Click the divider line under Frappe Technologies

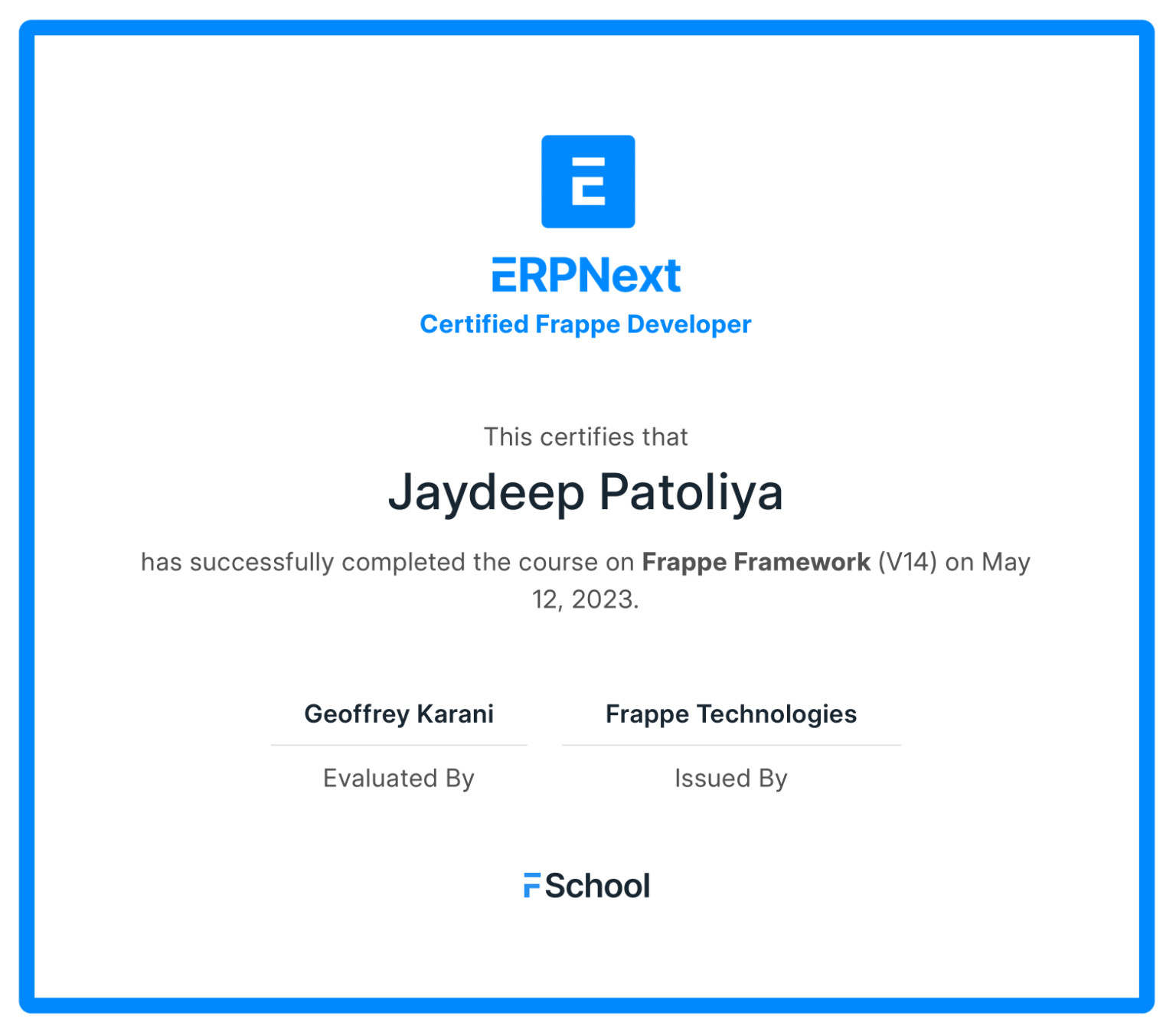pos(731,745)
